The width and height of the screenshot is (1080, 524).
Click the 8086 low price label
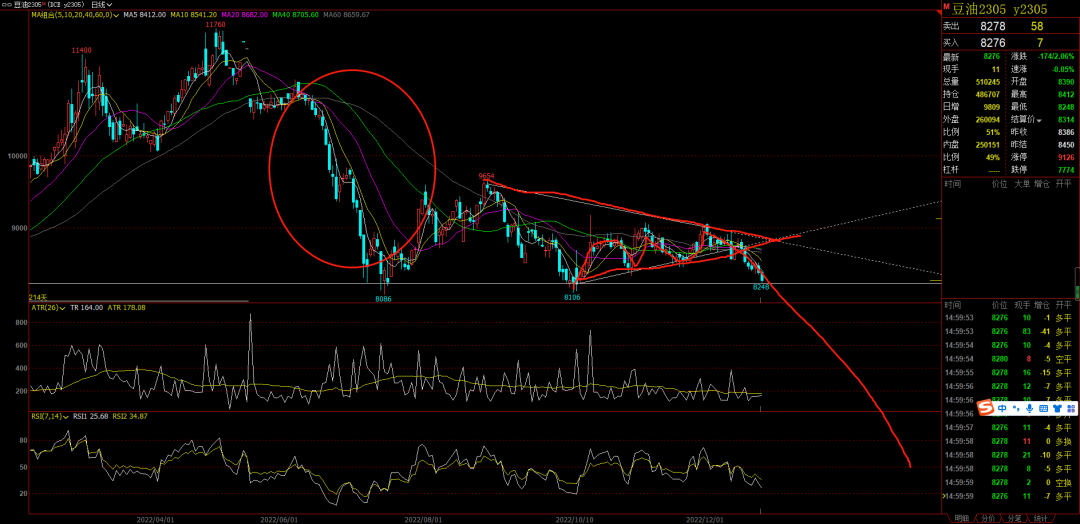[384, 299]
